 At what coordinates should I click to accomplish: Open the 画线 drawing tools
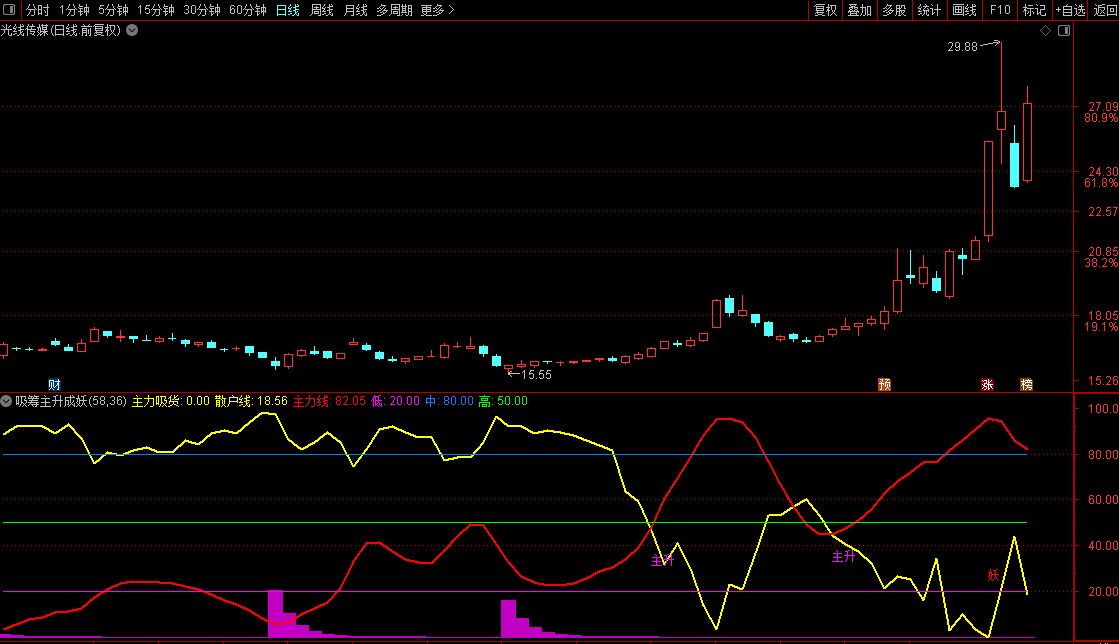coord(964,10)
